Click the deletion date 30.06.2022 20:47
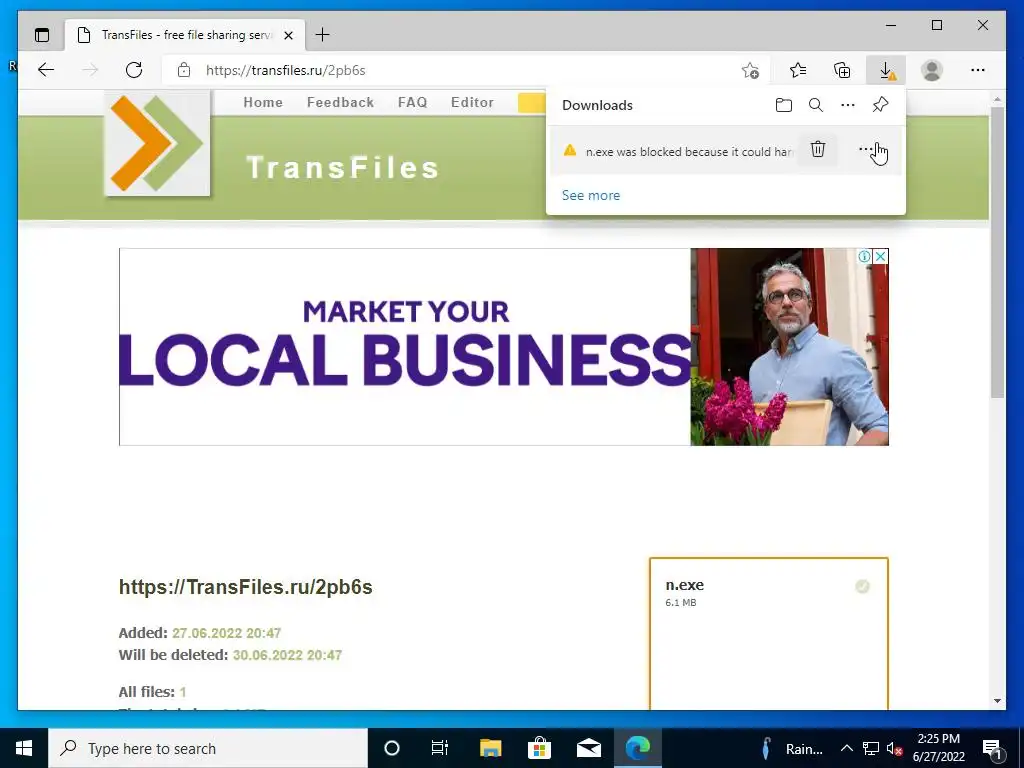Viewport: 1024px width, 768px height. [x=287, y=655]
